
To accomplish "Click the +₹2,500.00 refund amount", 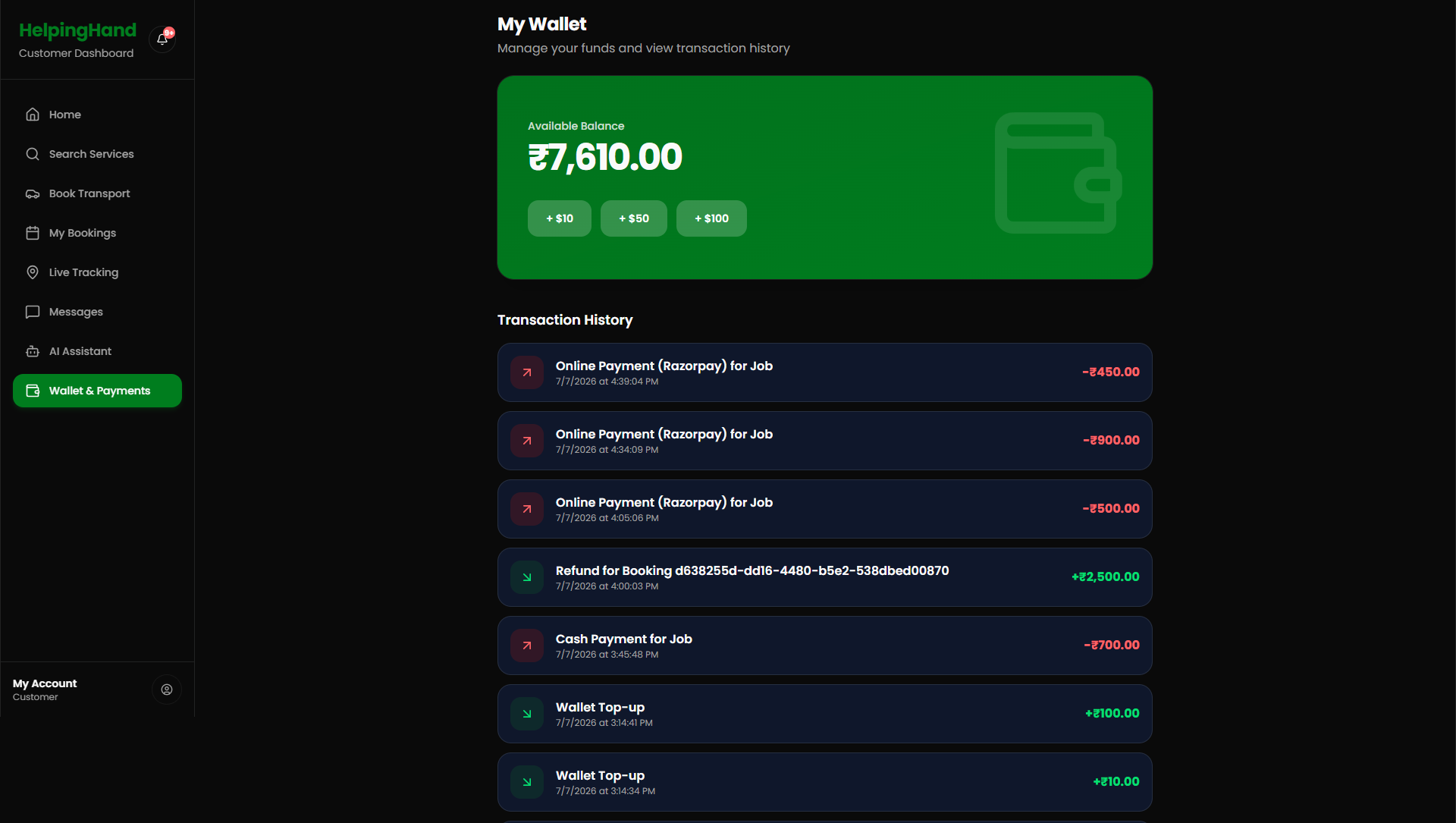I will point(1105,576).
